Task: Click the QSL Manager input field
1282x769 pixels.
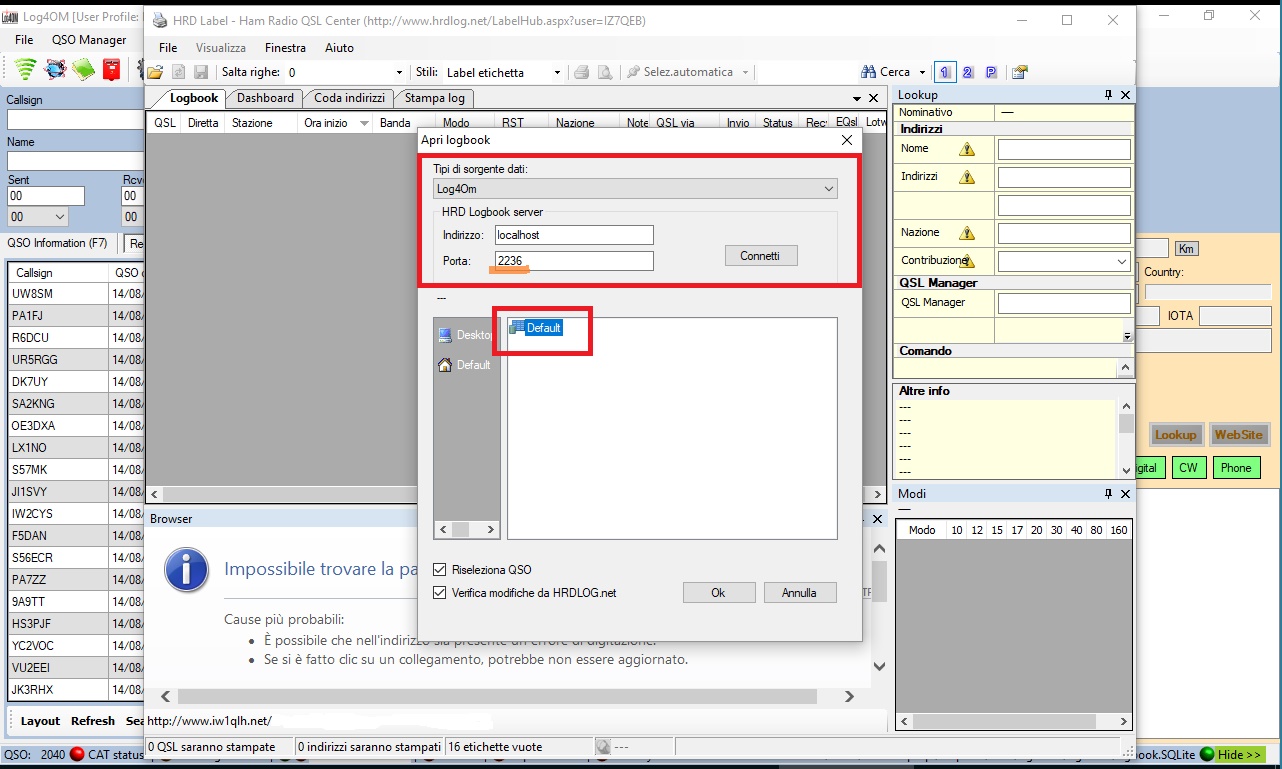Action: (x=1064, y=303)
